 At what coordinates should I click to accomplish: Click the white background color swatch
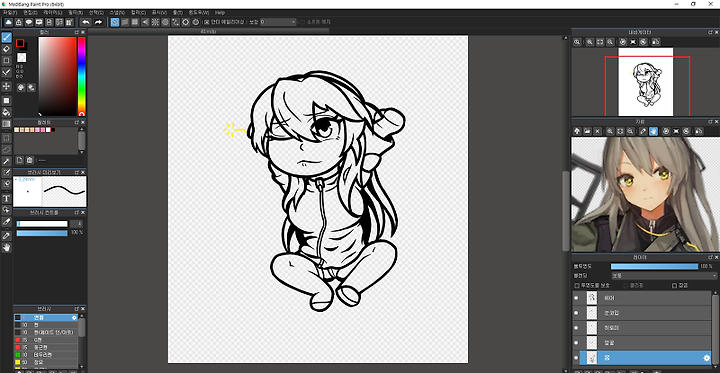click(22, 57)
